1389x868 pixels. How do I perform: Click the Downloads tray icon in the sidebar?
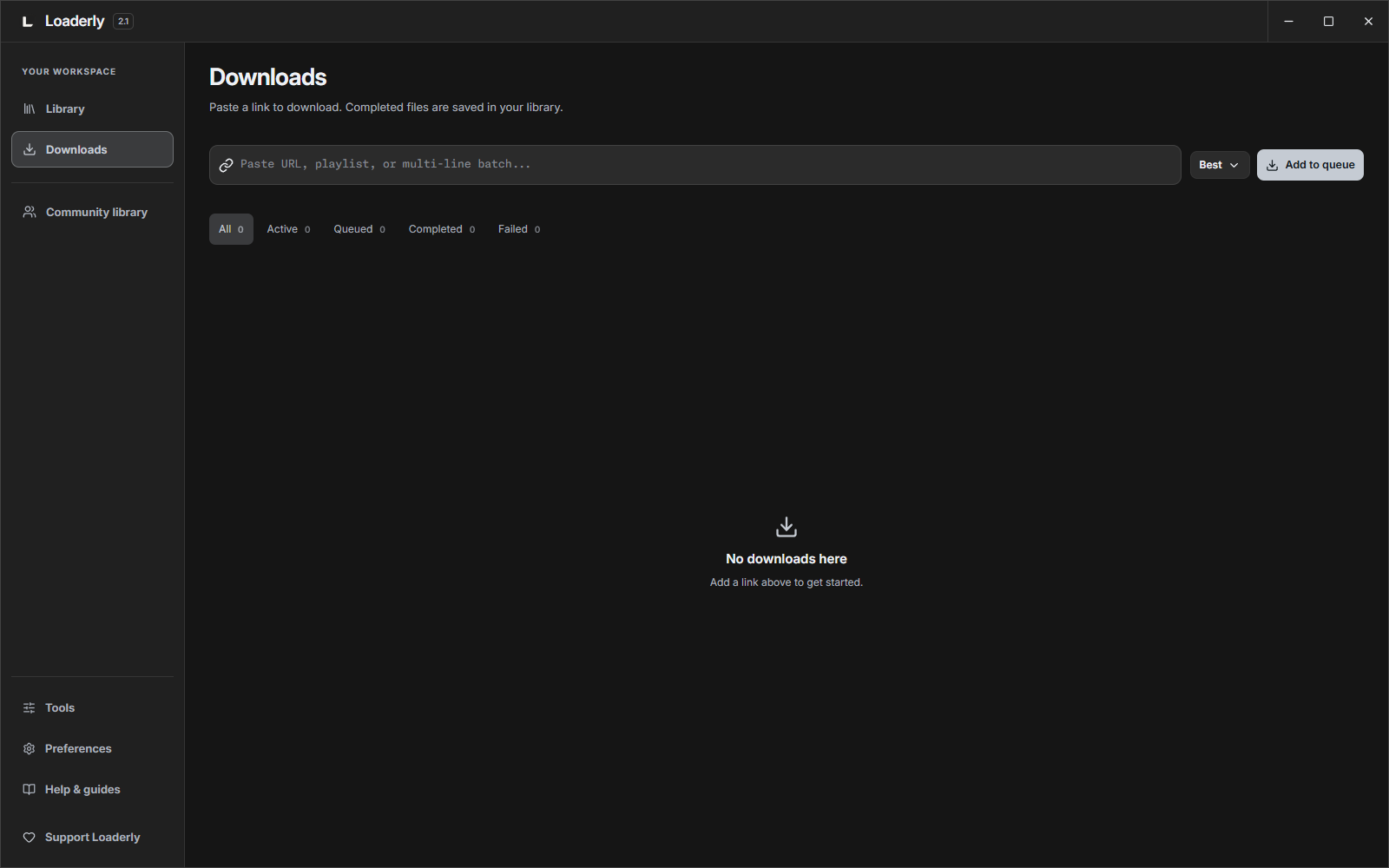[x=30, y=149]
